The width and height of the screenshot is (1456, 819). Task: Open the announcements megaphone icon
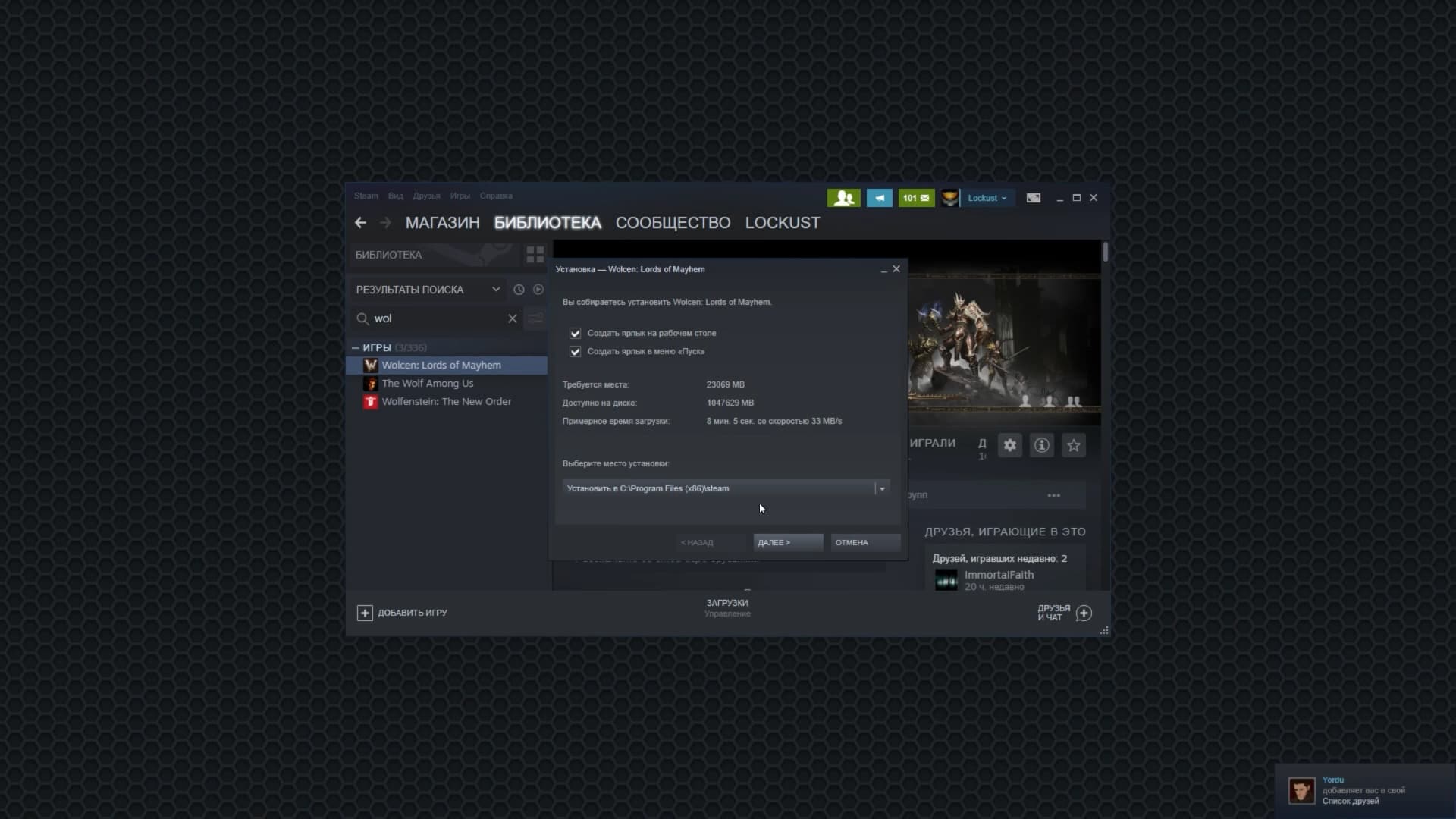[879, 198]
